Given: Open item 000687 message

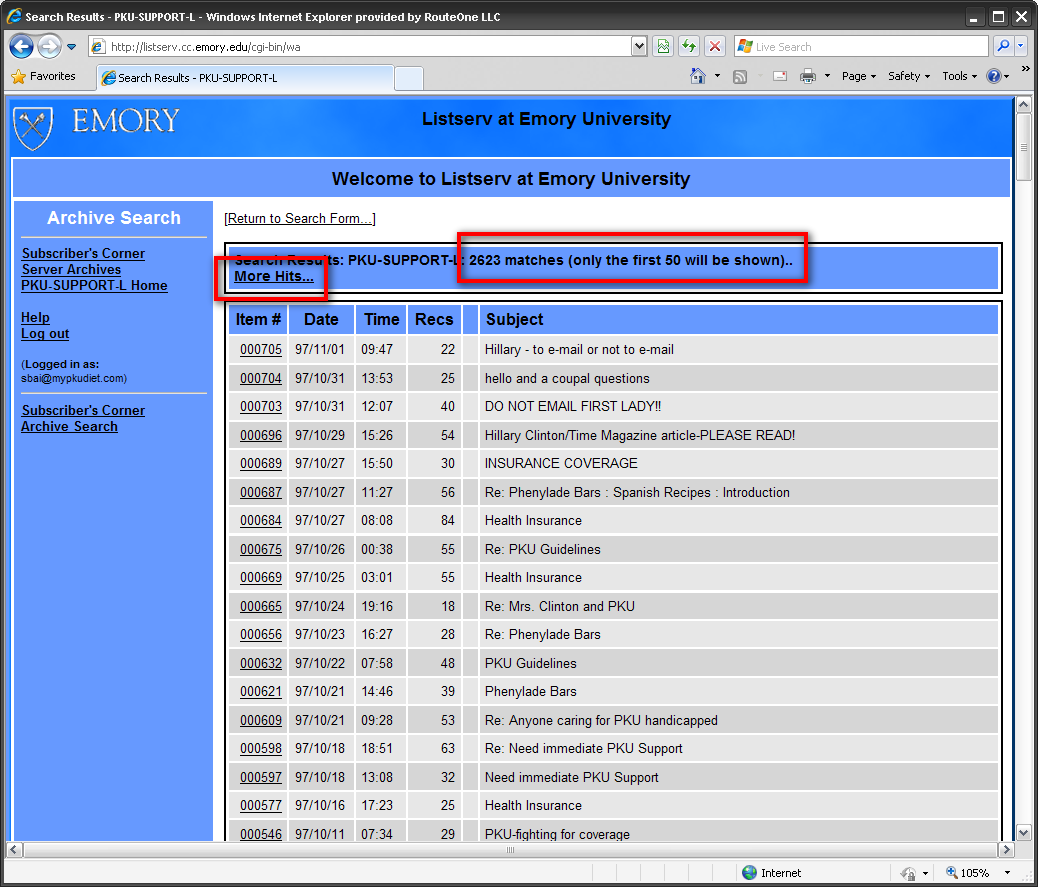Looking at the screenshot, I should click(x=261, y=492).
